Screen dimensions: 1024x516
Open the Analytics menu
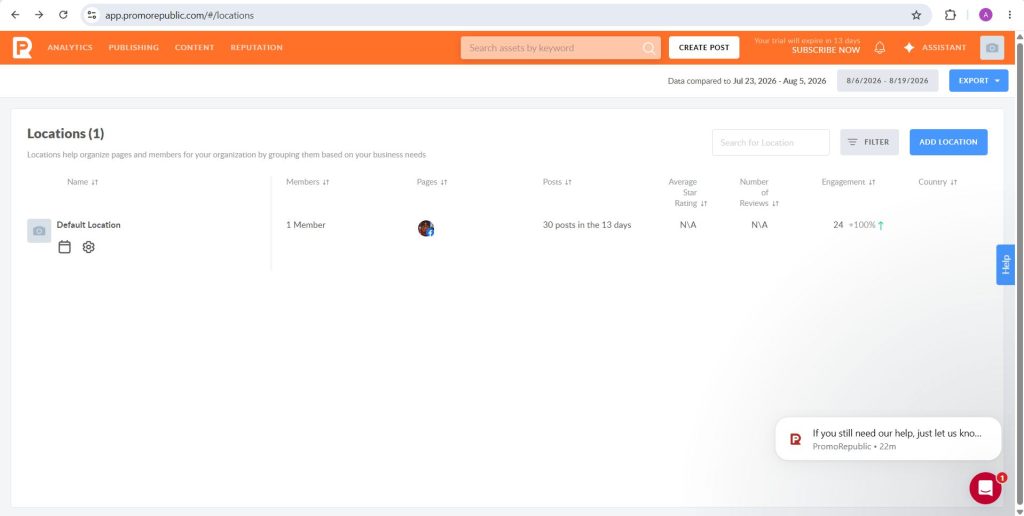coord(70,48)
